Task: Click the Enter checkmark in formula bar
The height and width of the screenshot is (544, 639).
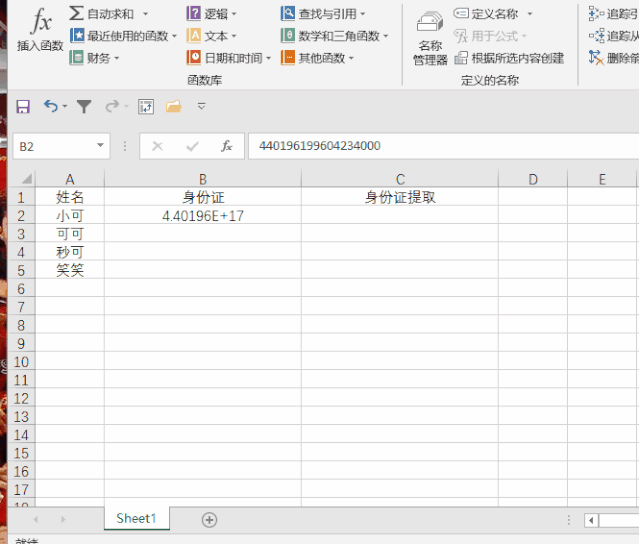Action: [192, 146]
